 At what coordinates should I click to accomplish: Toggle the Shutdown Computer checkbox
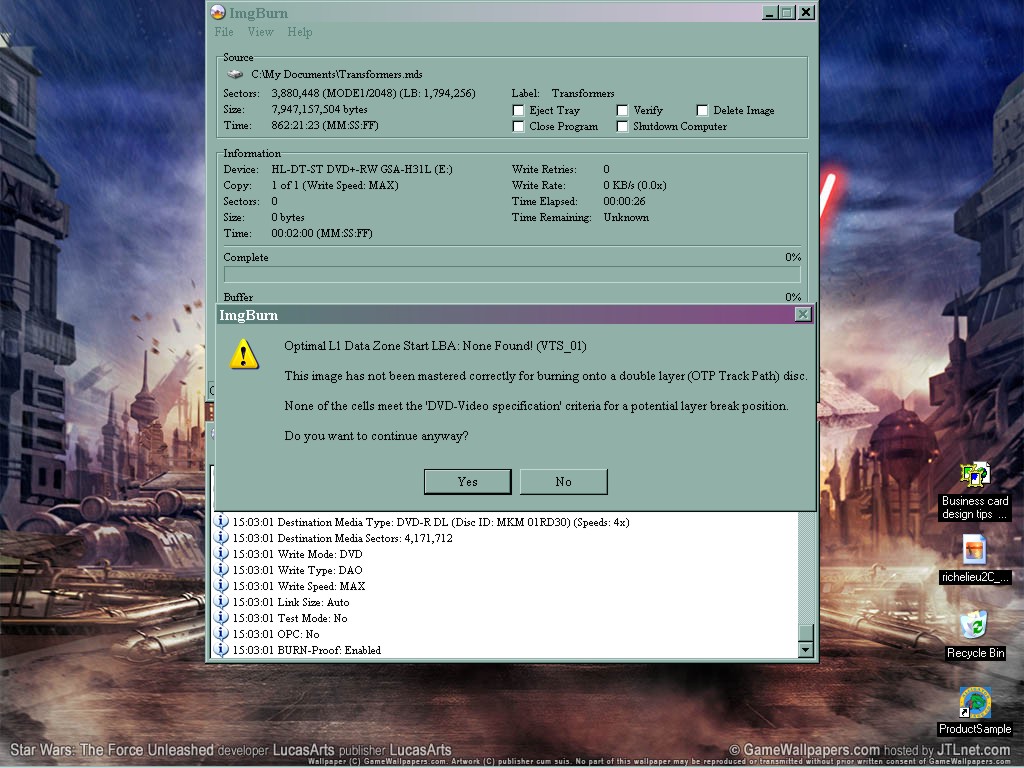pos(622,127)
